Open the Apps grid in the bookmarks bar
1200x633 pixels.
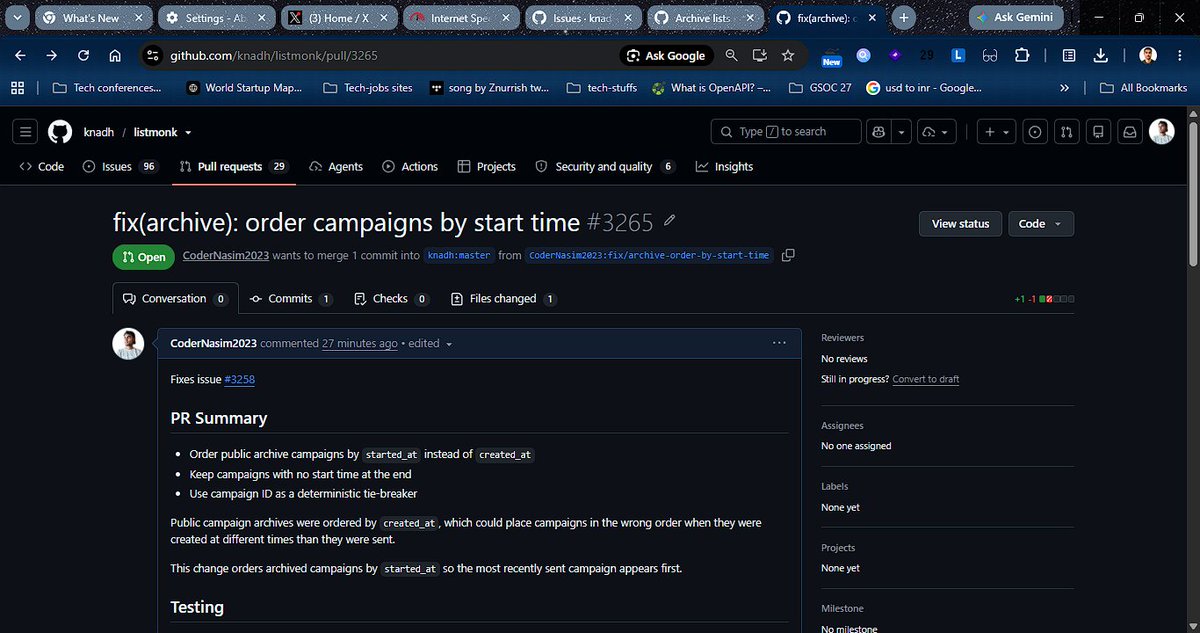tap(17, 88)
